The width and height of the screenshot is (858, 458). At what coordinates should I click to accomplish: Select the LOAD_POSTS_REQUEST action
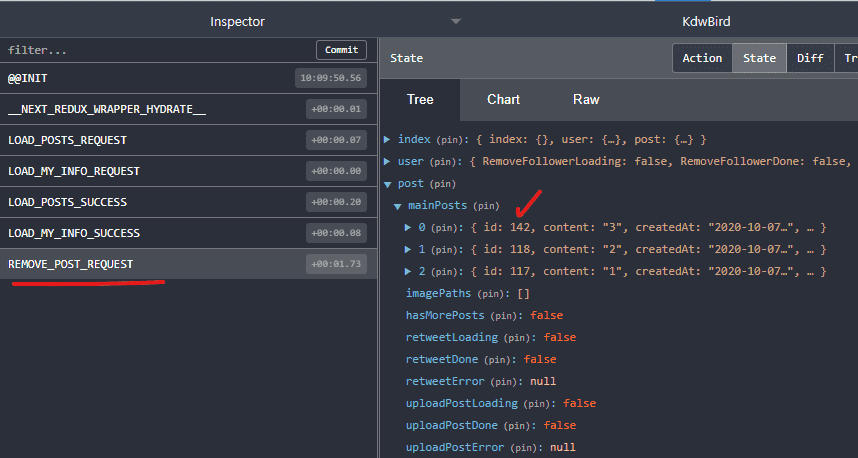(150, 140)
